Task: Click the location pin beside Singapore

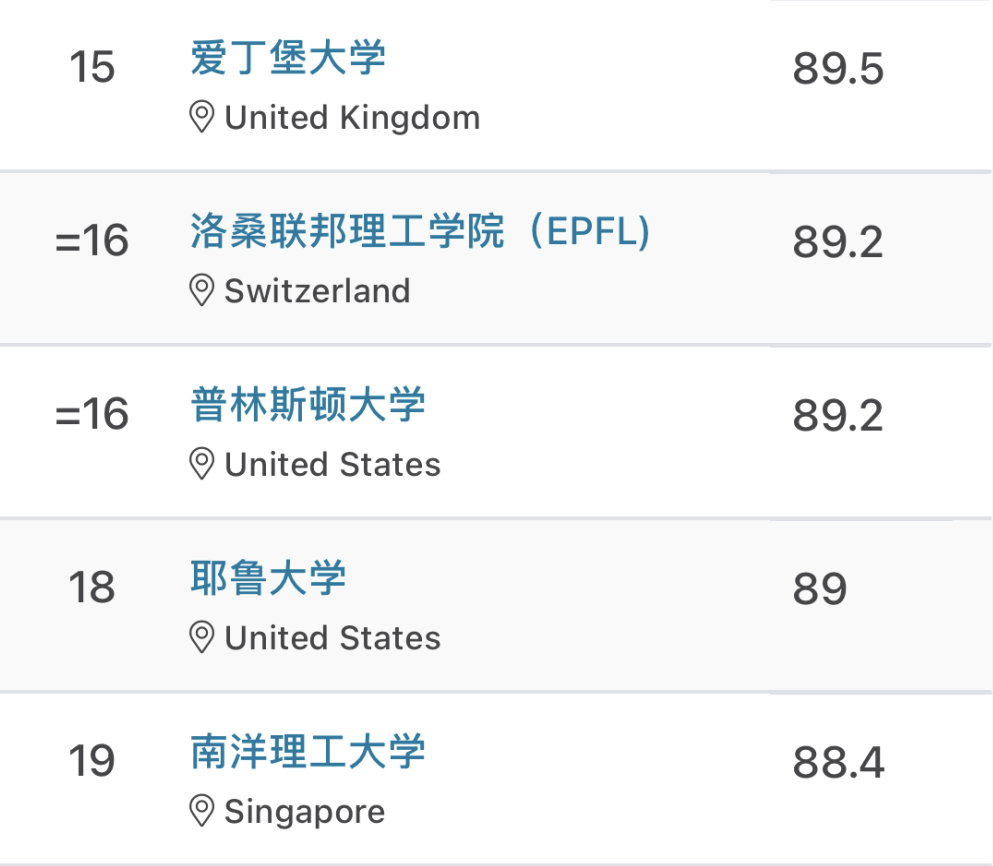Action: point(202,811)
